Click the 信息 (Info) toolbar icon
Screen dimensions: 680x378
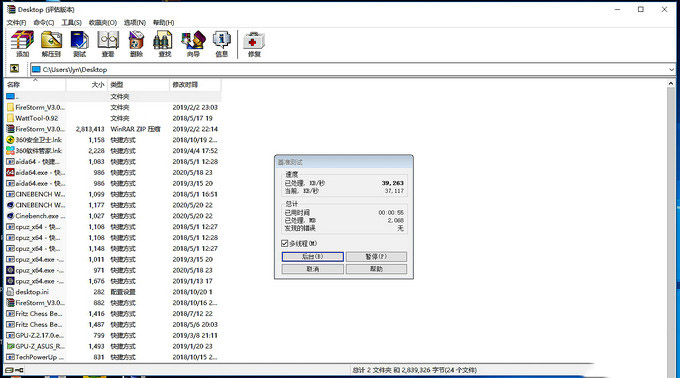pyautogui.click(x=222, y=44)
